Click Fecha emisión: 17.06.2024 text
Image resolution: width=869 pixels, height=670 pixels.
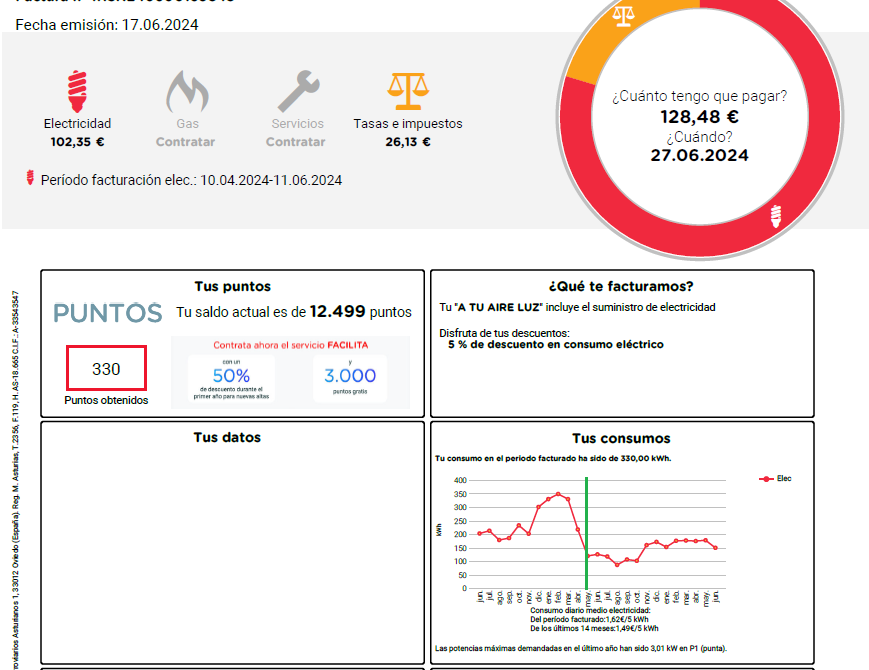click(107, 25)
